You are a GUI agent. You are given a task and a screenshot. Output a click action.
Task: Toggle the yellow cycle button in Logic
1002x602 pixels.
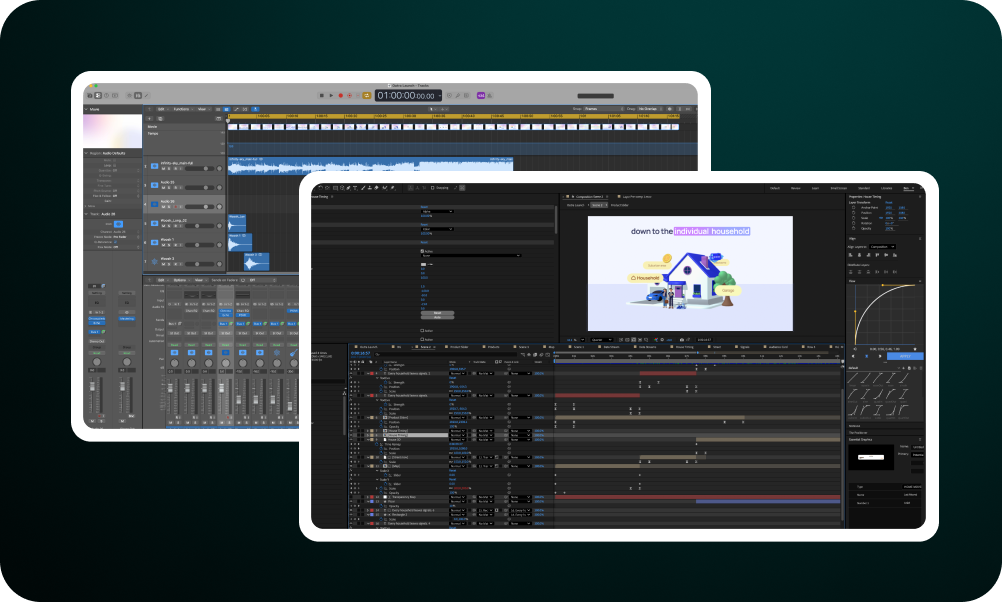coord(367,95)
